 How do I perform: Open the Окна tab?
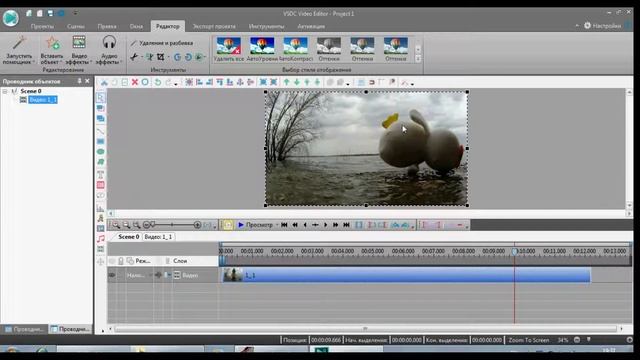[136, 26]
